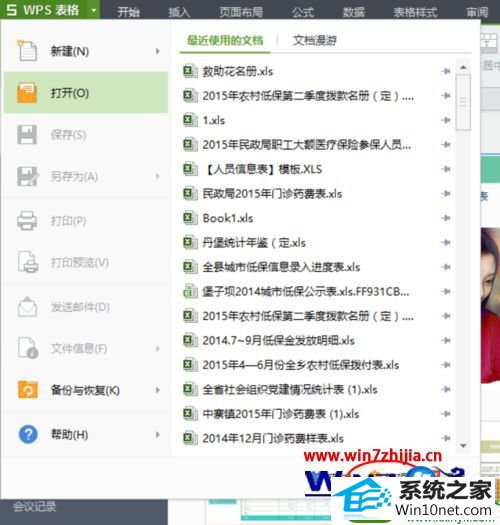This screenshot has height=525, width=500.
Task: Choose 打印预览(V) in file menu
Action: pyautogui.click(x=86, y=262)
